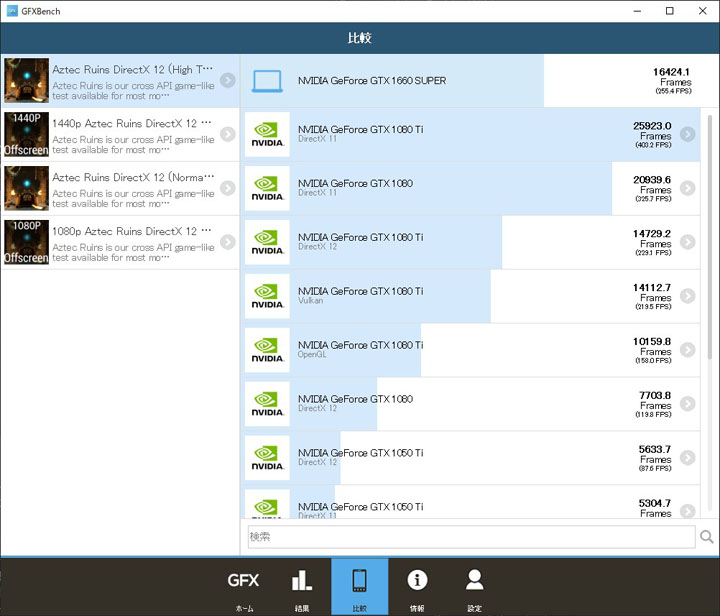Select GTX 1080 Ti OpenGL entry name

point(360,345)
